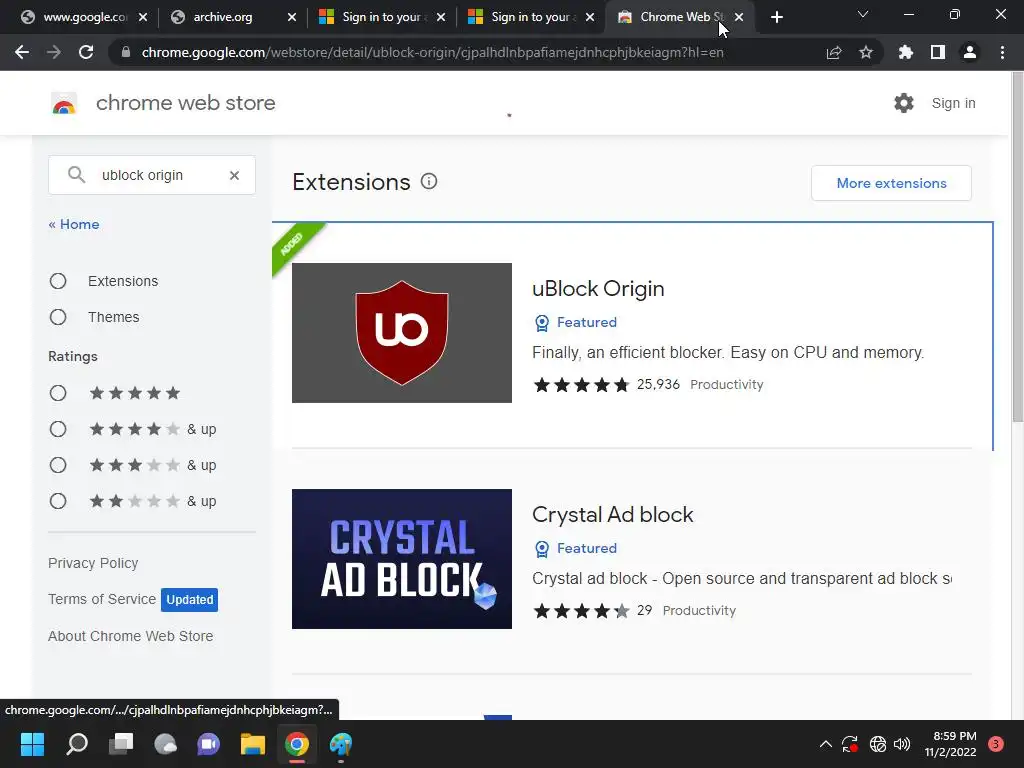Open the Crystal Ad Block thumbnail
Screen dimensions: 1024x768
[402, 559]
